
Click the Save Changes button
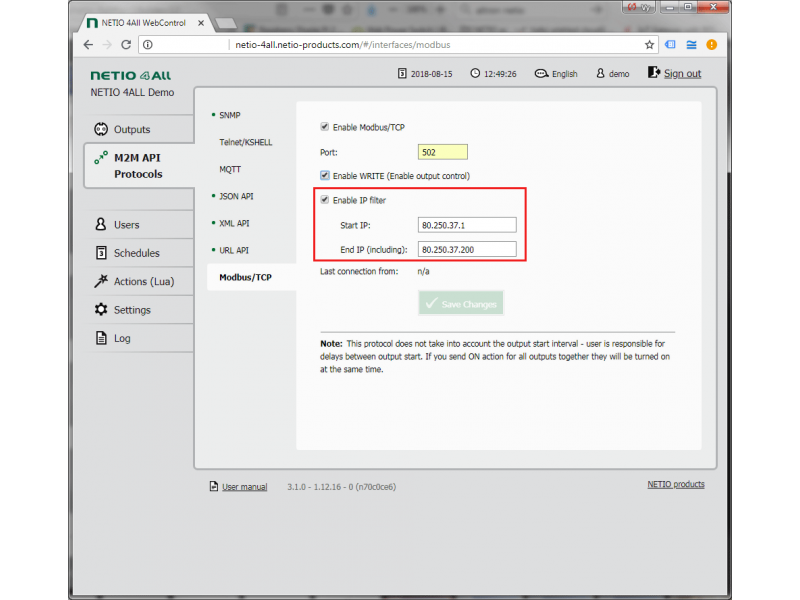461,304
